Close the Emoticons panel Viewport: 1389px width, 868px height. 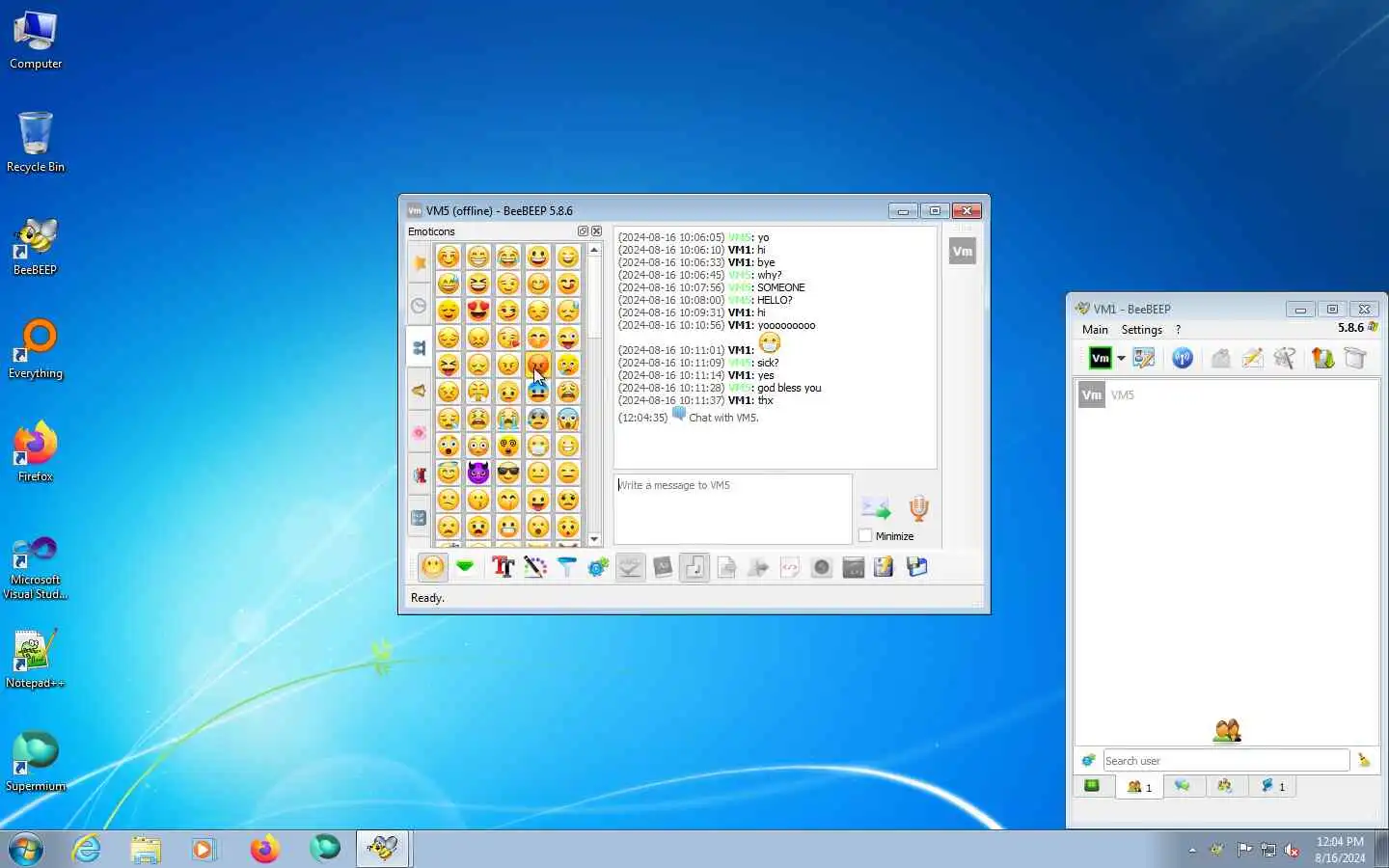tap(596, 231)
